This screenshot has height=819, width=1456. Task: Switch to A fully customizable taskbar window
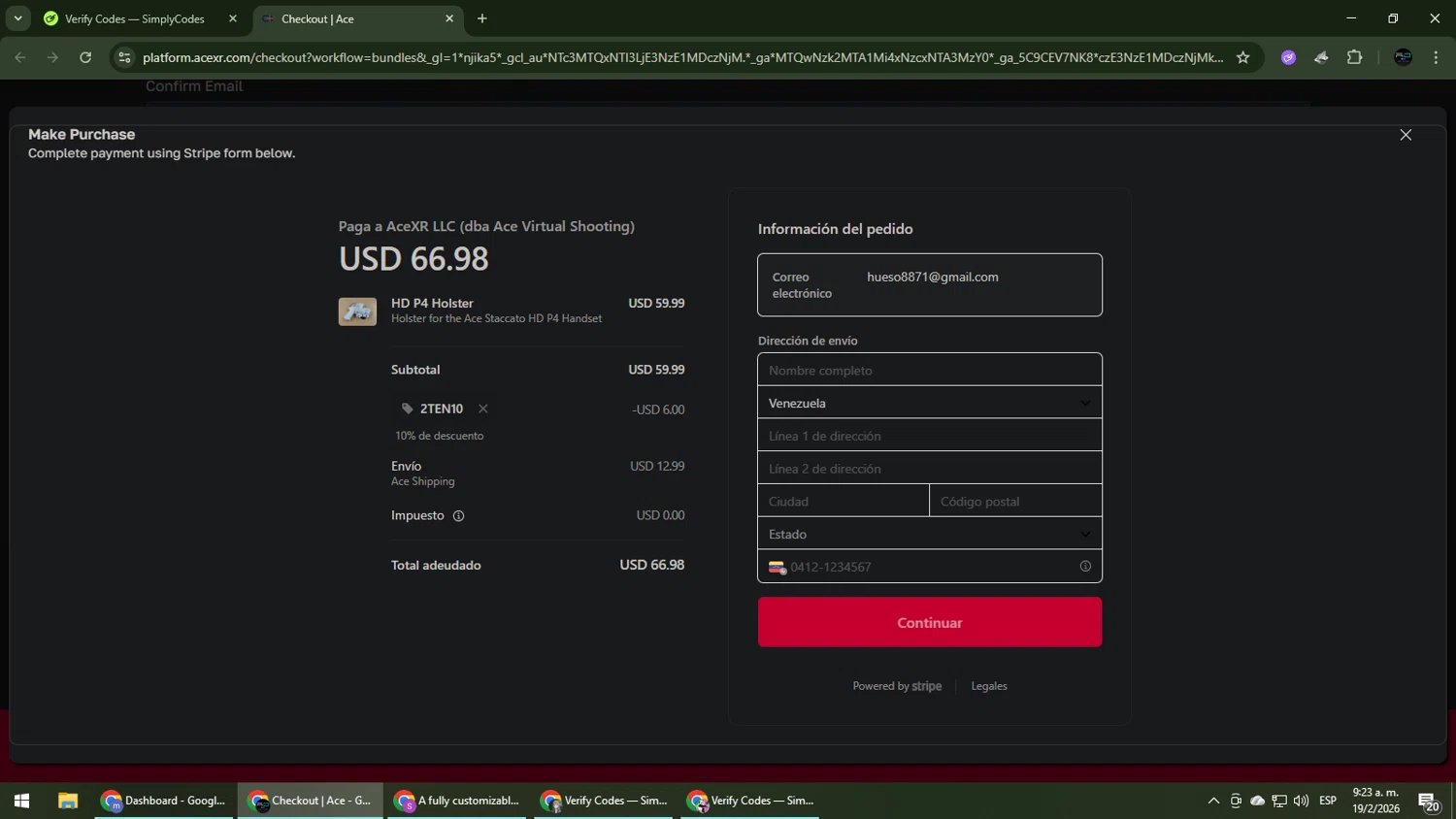point(457,801)
